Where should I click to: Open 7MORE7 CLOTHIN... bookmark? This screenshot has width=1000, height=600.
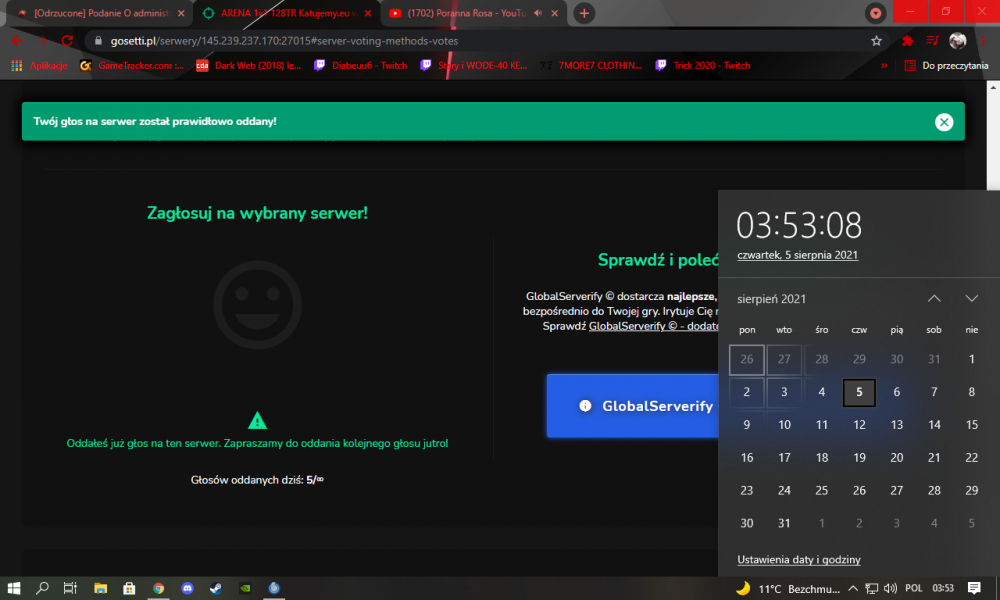pos(591,66)
